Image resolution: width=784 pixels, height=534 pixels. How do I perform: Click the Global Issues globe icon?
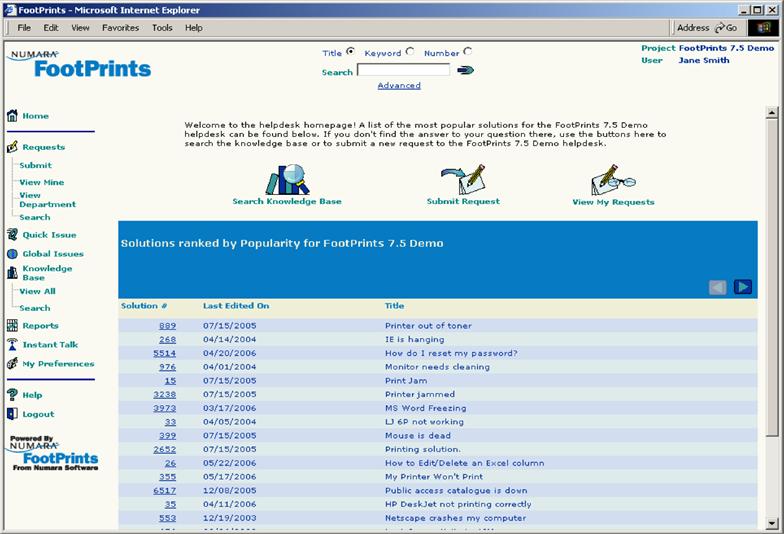[x=12, y=254]
